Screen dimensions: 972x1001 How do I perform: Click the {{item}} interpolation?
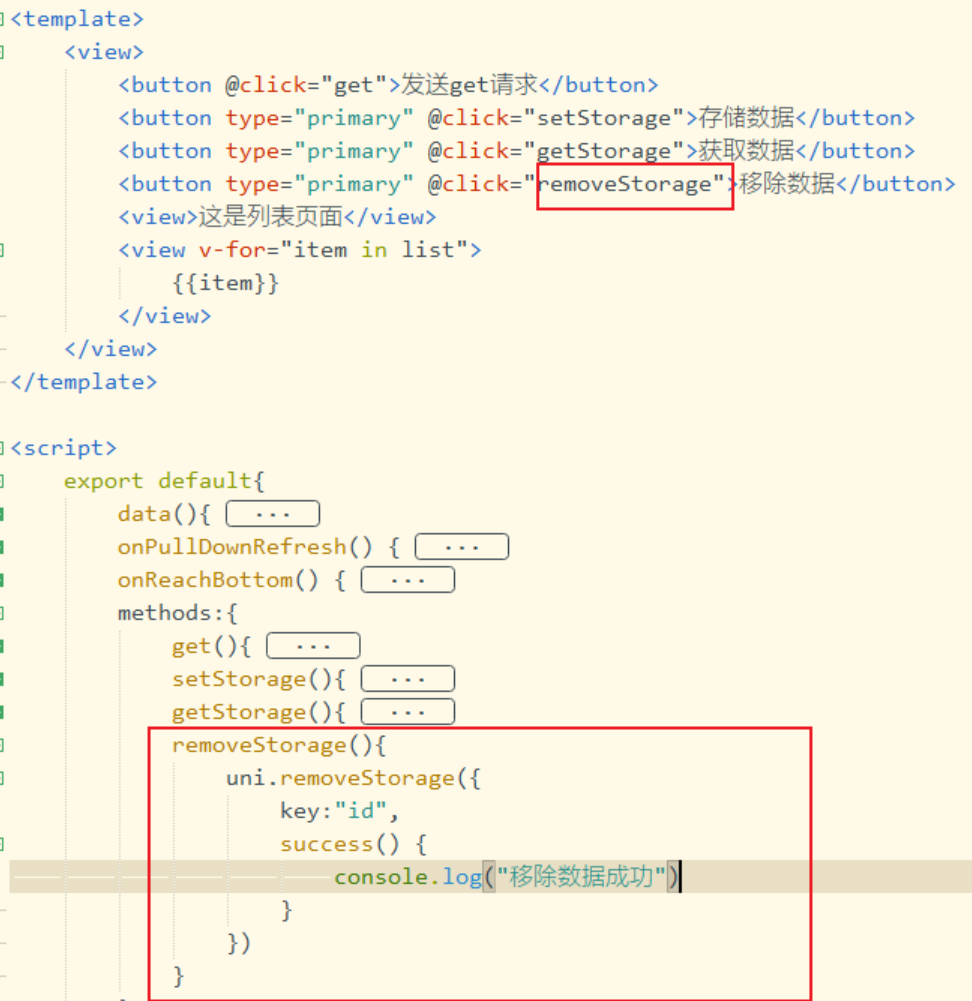coord(226,283)
